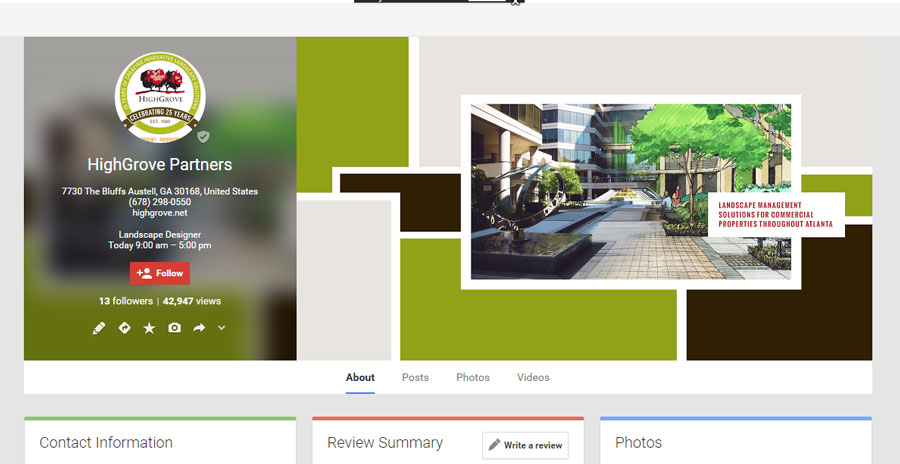The width and height of the screenshot is (900, 464).
Task: Expand the more options chevron
Action: coord(222,328)
